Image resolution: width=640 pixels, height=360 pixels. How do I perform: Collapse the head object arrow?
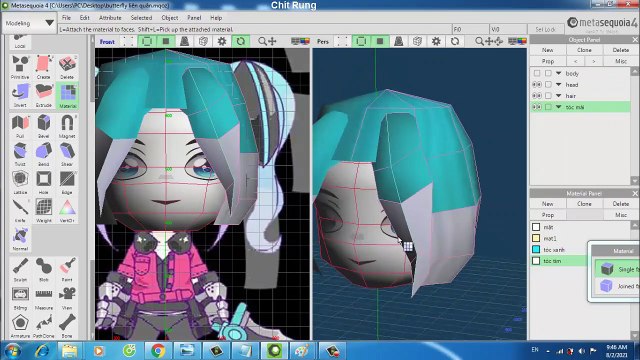[558, 84]
